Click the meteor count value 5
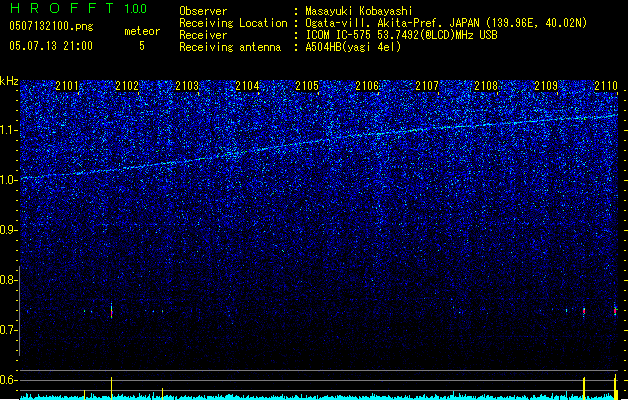Screen dimensions: 629x400 [142, 46]
